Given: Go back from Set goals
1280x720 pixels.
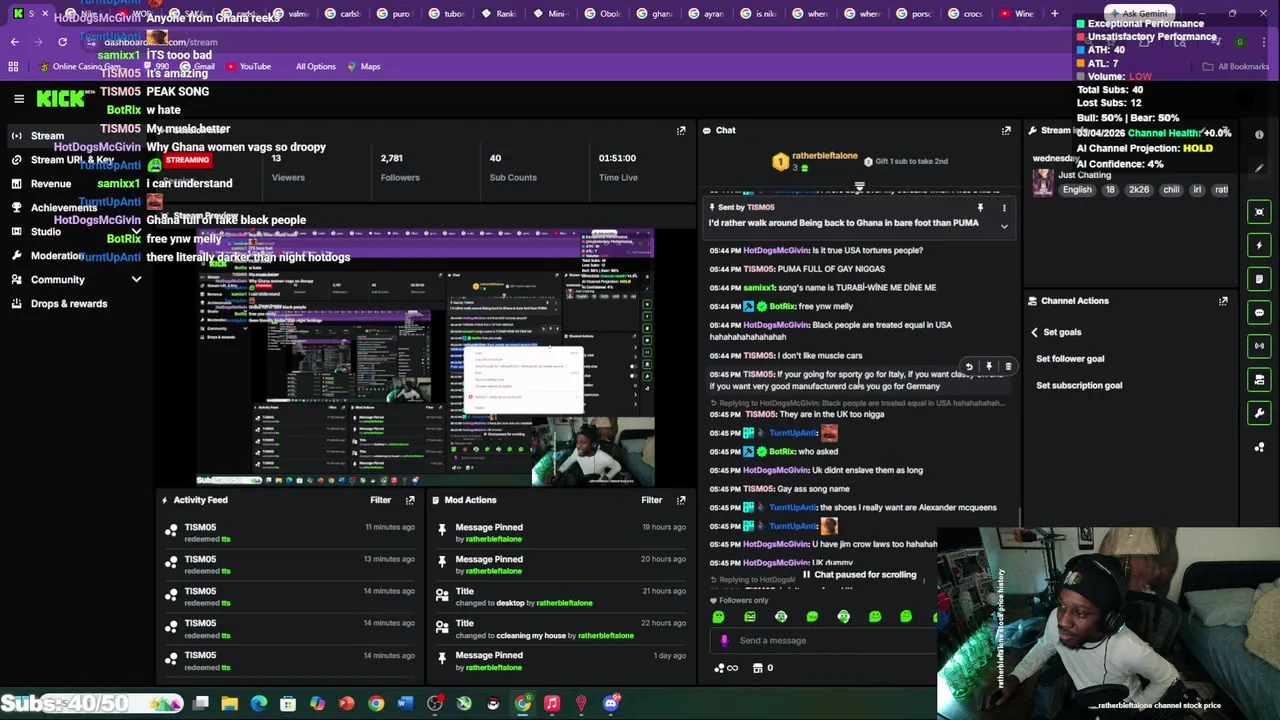Looking at the screenshot, I should click(x=1035, y=332).
